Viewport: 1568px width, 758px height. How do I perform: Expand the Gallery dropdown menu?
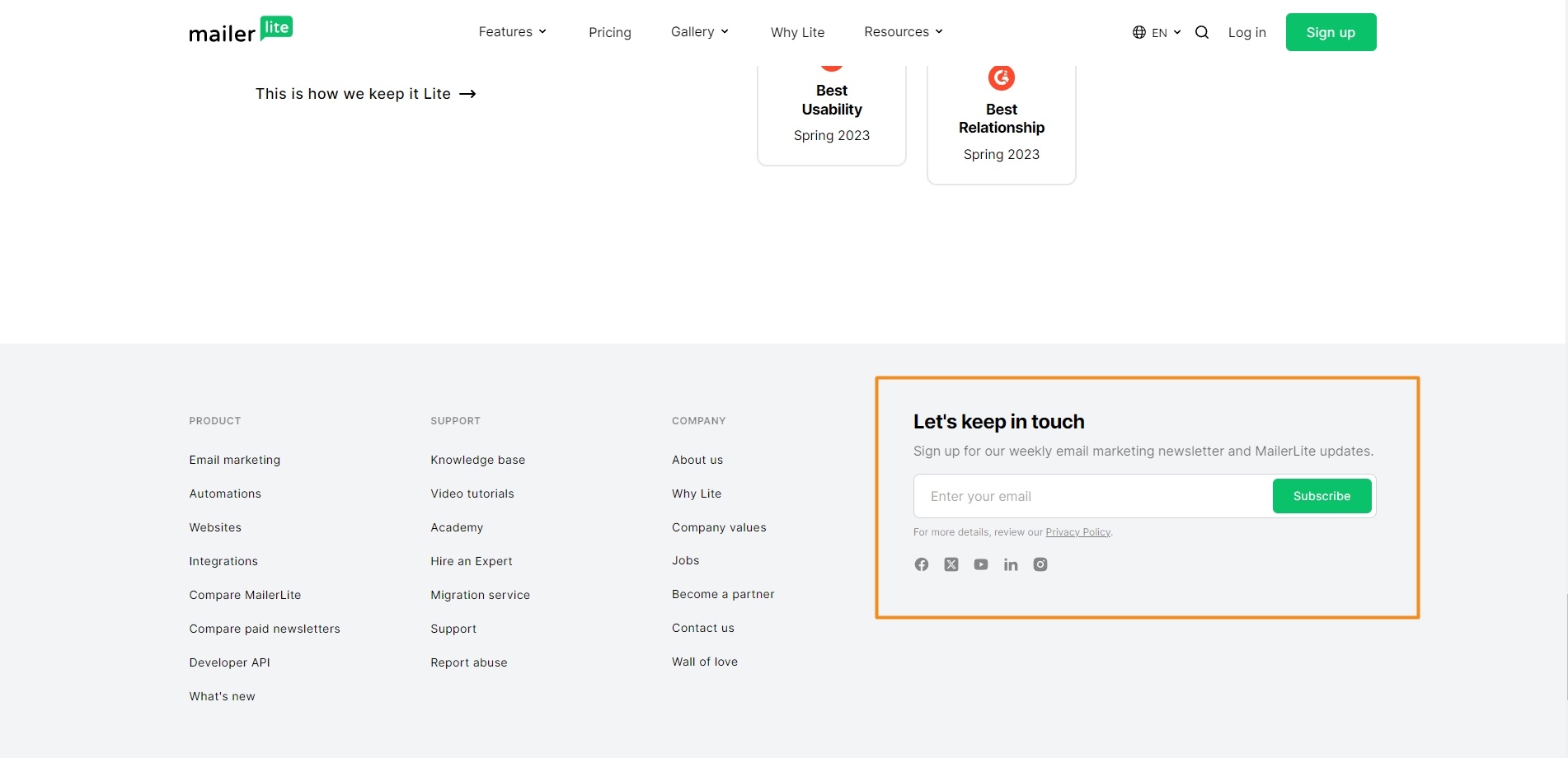700,31
